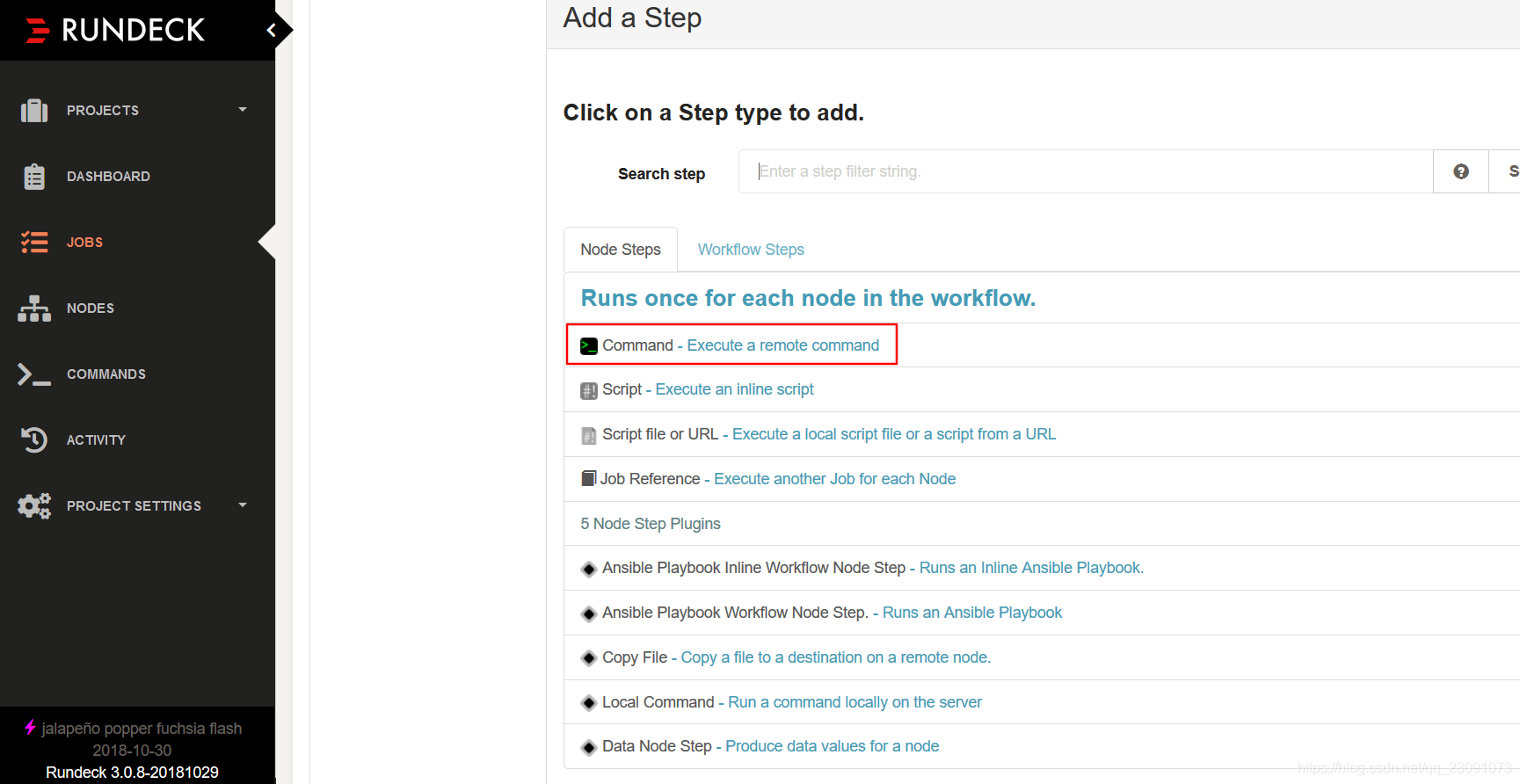
Task: Select the Node Steps tab
Action: (x=621, y=250)
